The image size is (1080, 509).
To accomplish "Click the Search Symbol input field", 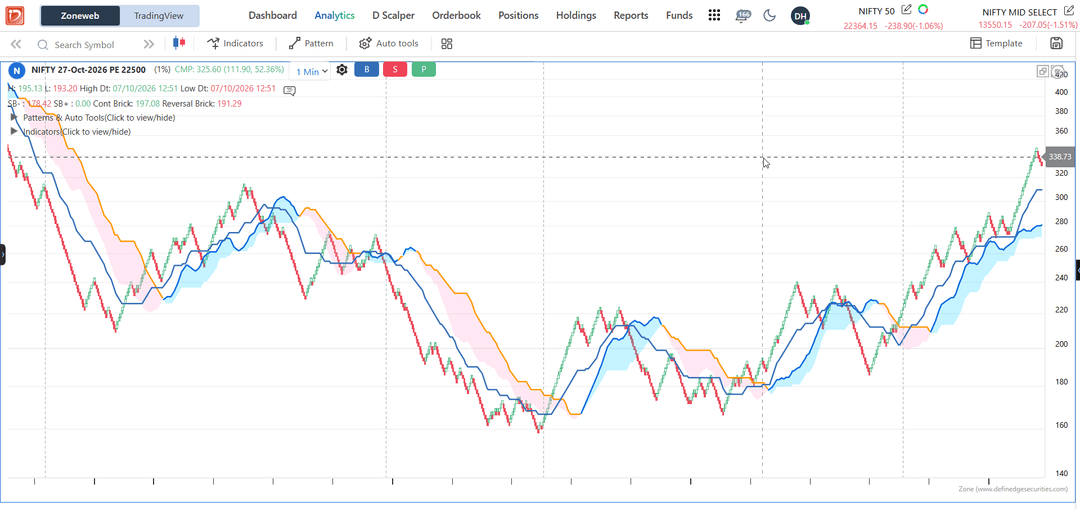I will click(x=84, y=44).
